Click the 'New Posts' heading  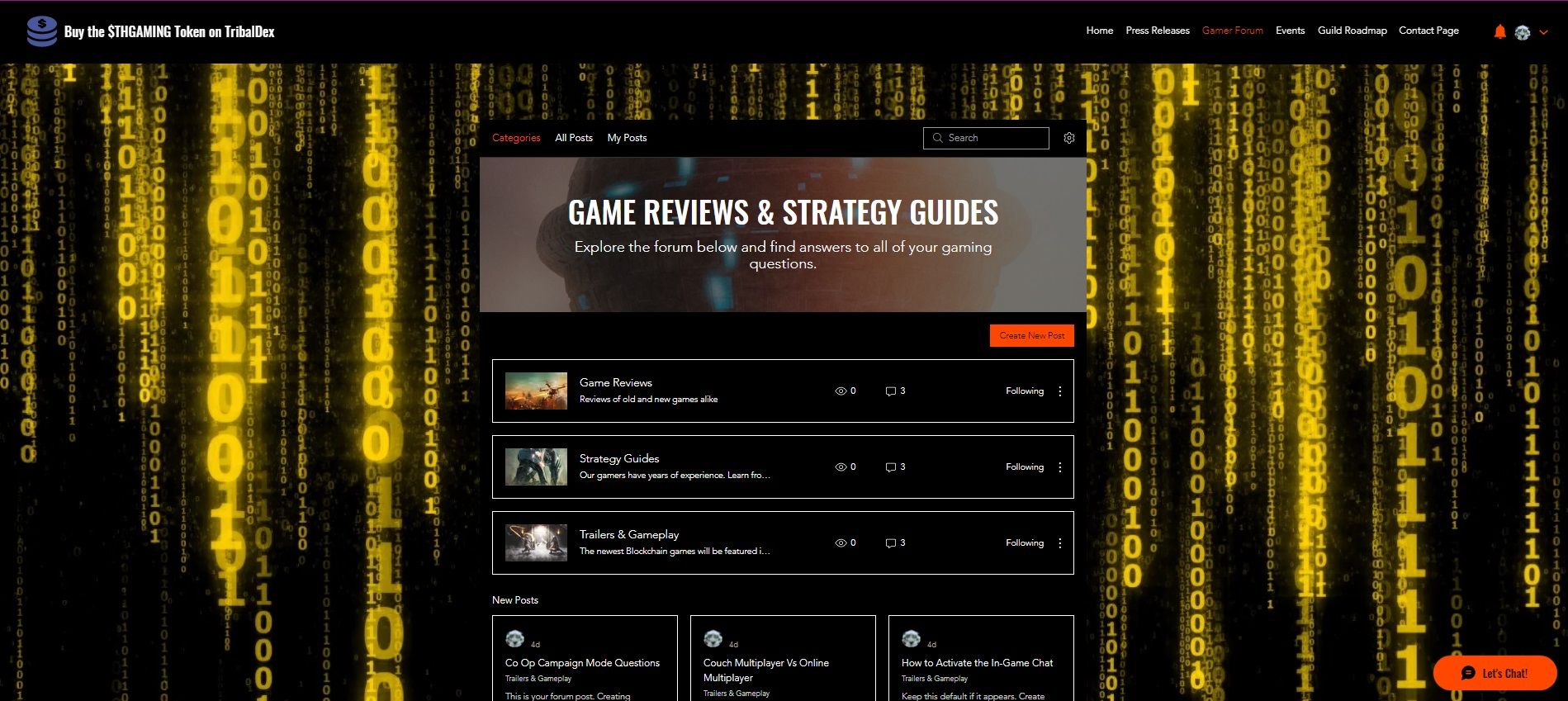[x=514, y=600]
